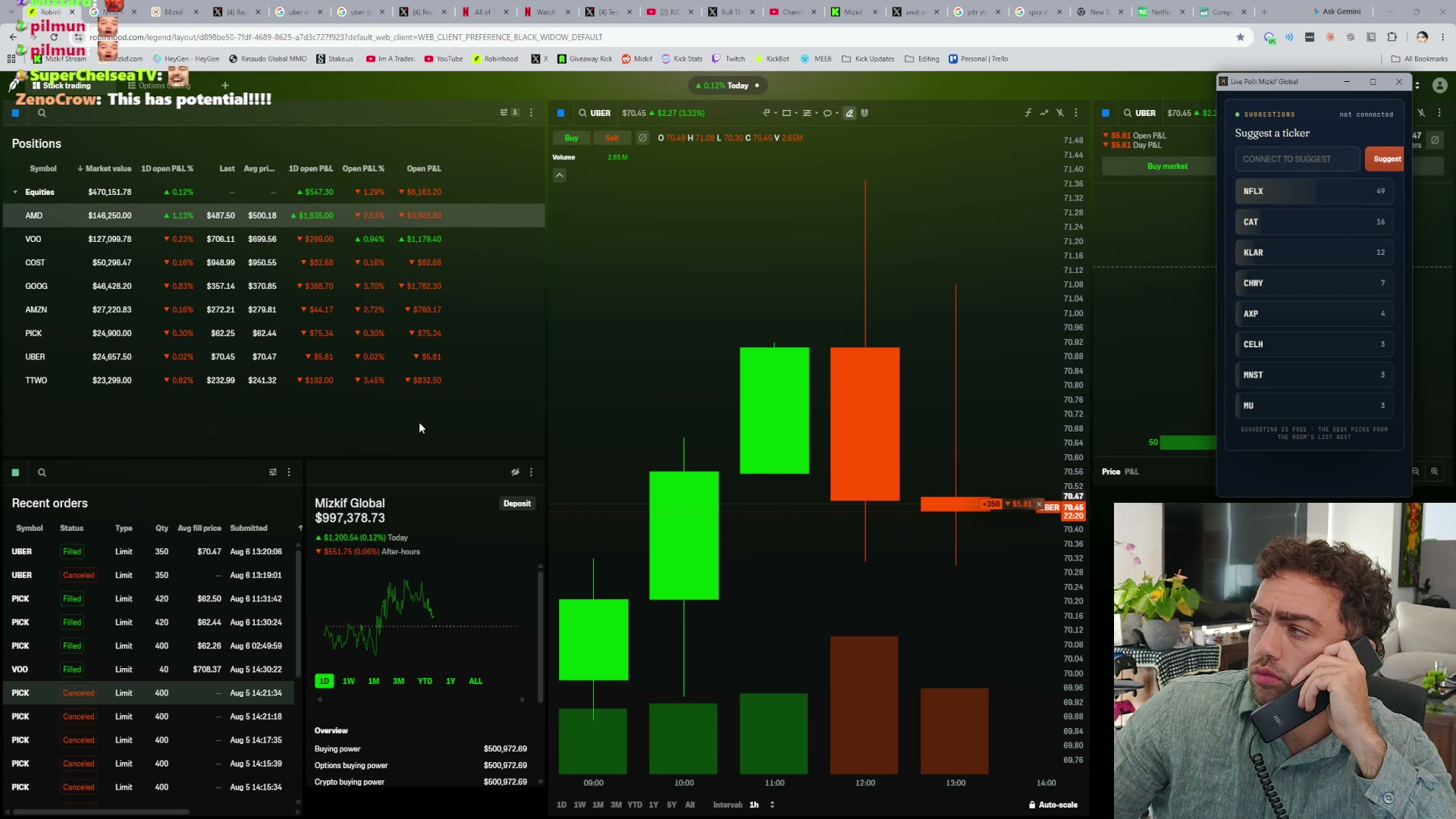Viewport: 1456px width, 819px height.
Task: Remove the order marker with the small x
Action: tap(1039, 504)
